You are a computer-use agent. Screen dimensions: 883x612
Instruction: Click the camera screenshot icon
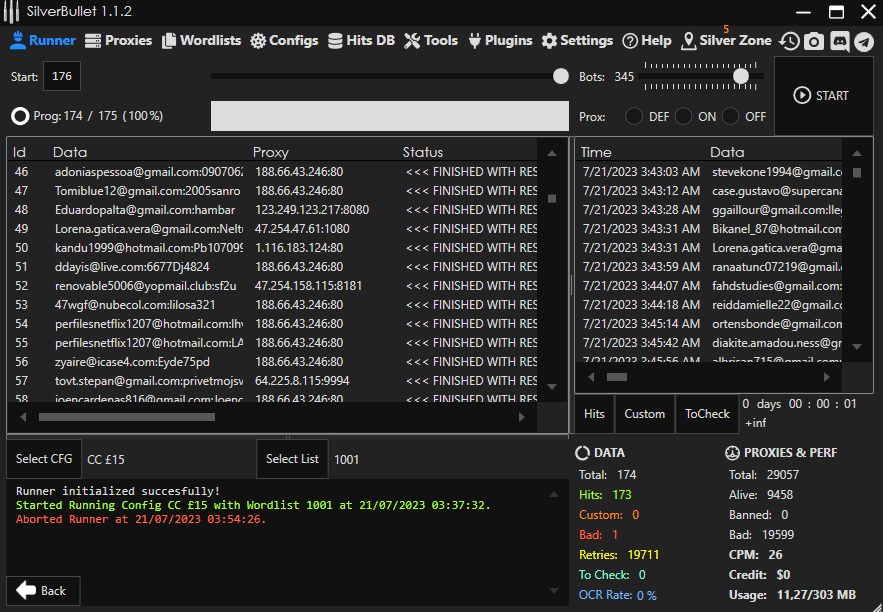[814, 41]
